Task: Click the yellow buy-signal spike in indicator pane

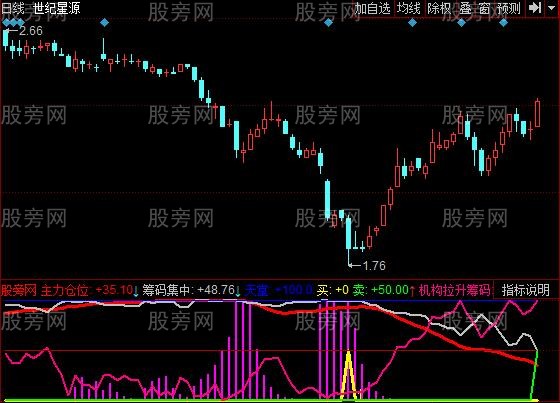Action: click(349, 375)
